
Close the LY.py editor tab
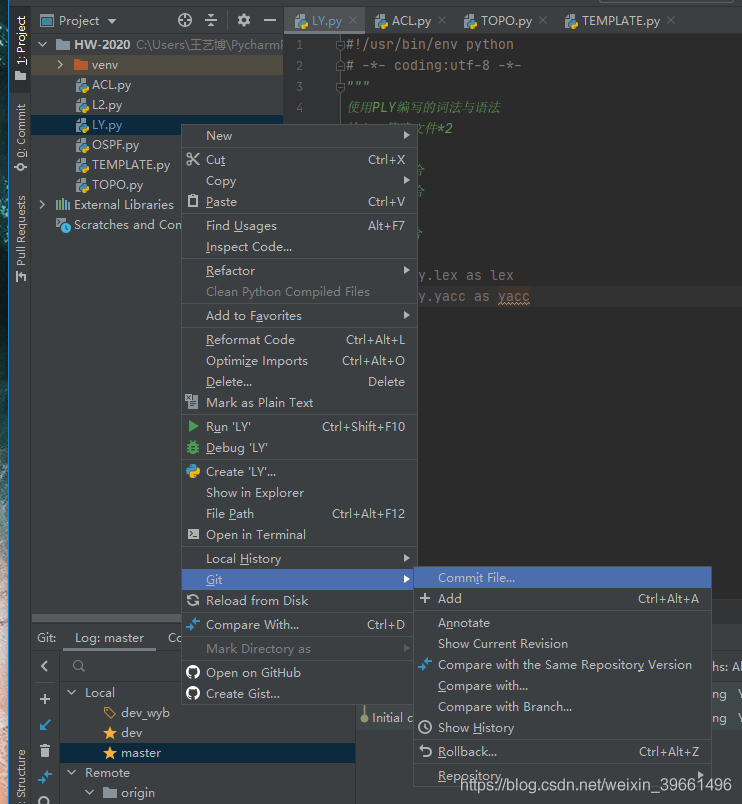pyautogui.click(x=353, y=20)
